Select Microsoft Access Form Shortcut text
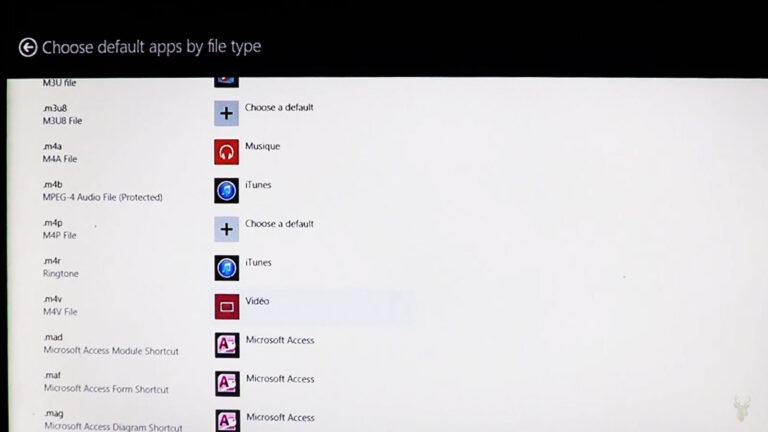Image resolution: width=768 pixels, height=432 pixels. (x=106, y=389)
